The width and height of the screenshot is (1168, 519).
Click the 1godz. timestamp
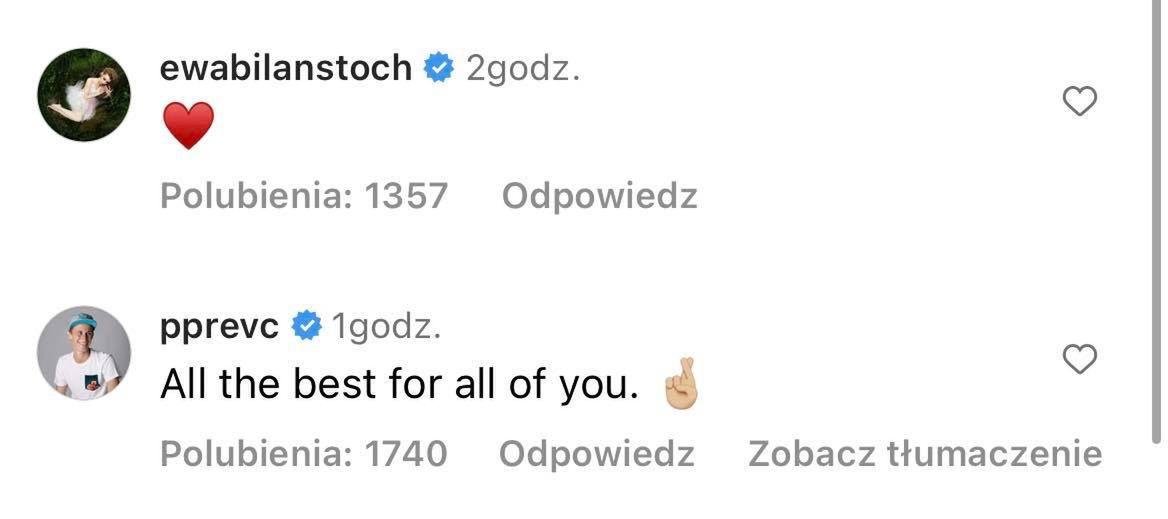pyautogui.click(x=386, y=327)
